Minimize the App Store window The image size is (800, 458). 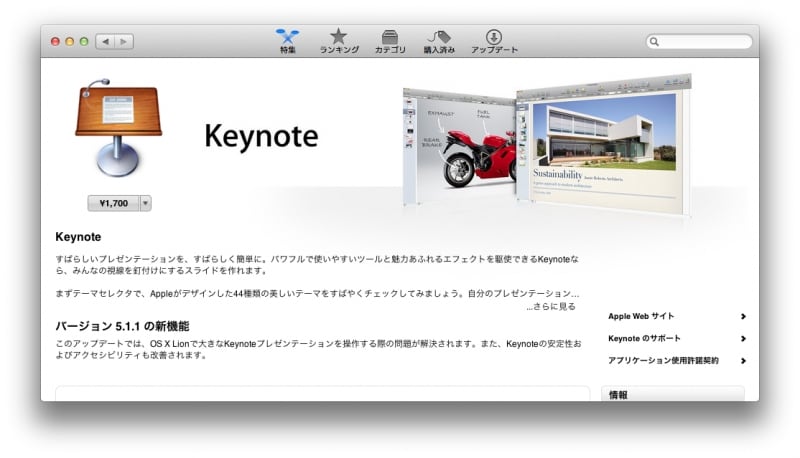click(x=70, y=42)
